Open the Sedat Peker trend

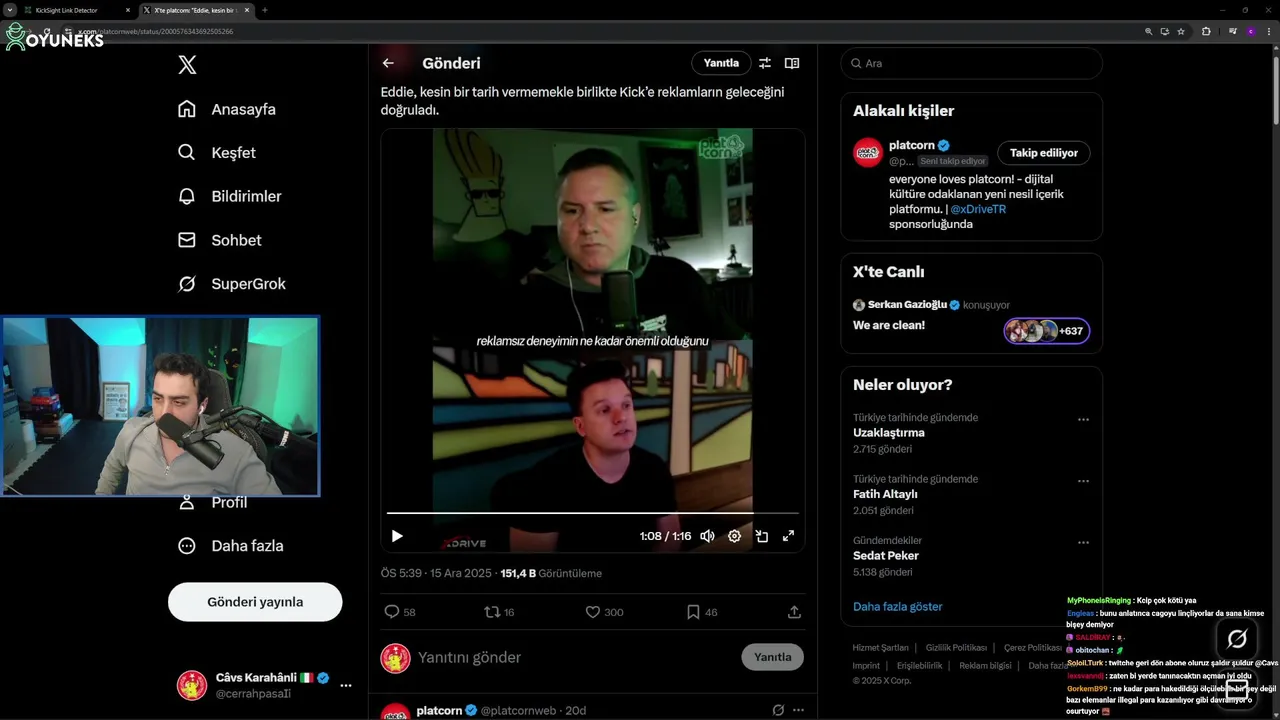pos(886,556)
